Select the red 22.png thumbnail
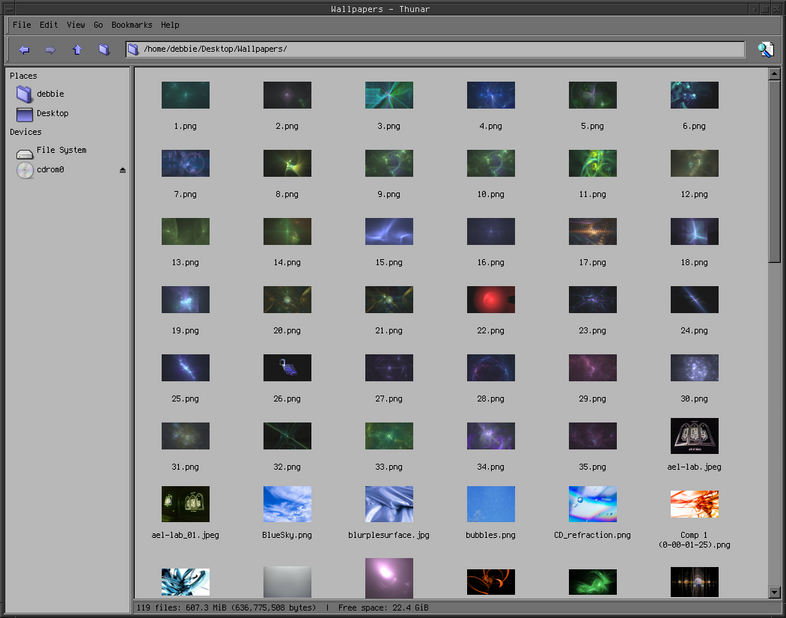This screenshot has height=618, width=786. coord(491,300)
